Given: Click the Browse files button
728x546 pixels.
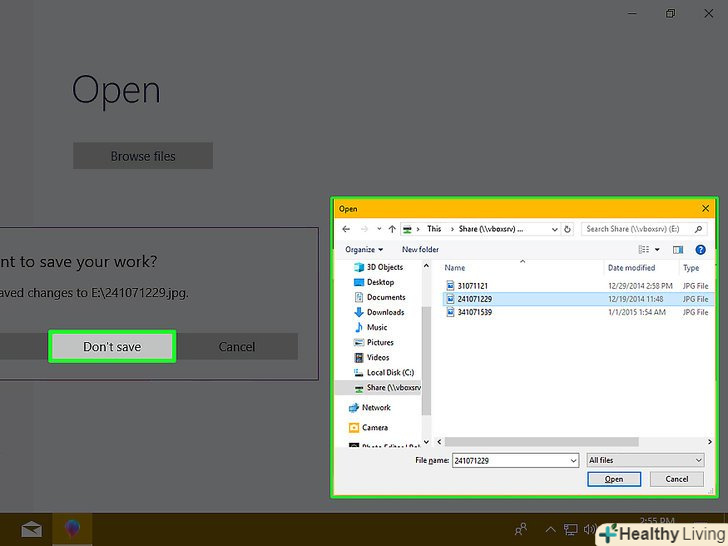Looking at the screenshot, I should pyautogui.click(x=143, y=156).
